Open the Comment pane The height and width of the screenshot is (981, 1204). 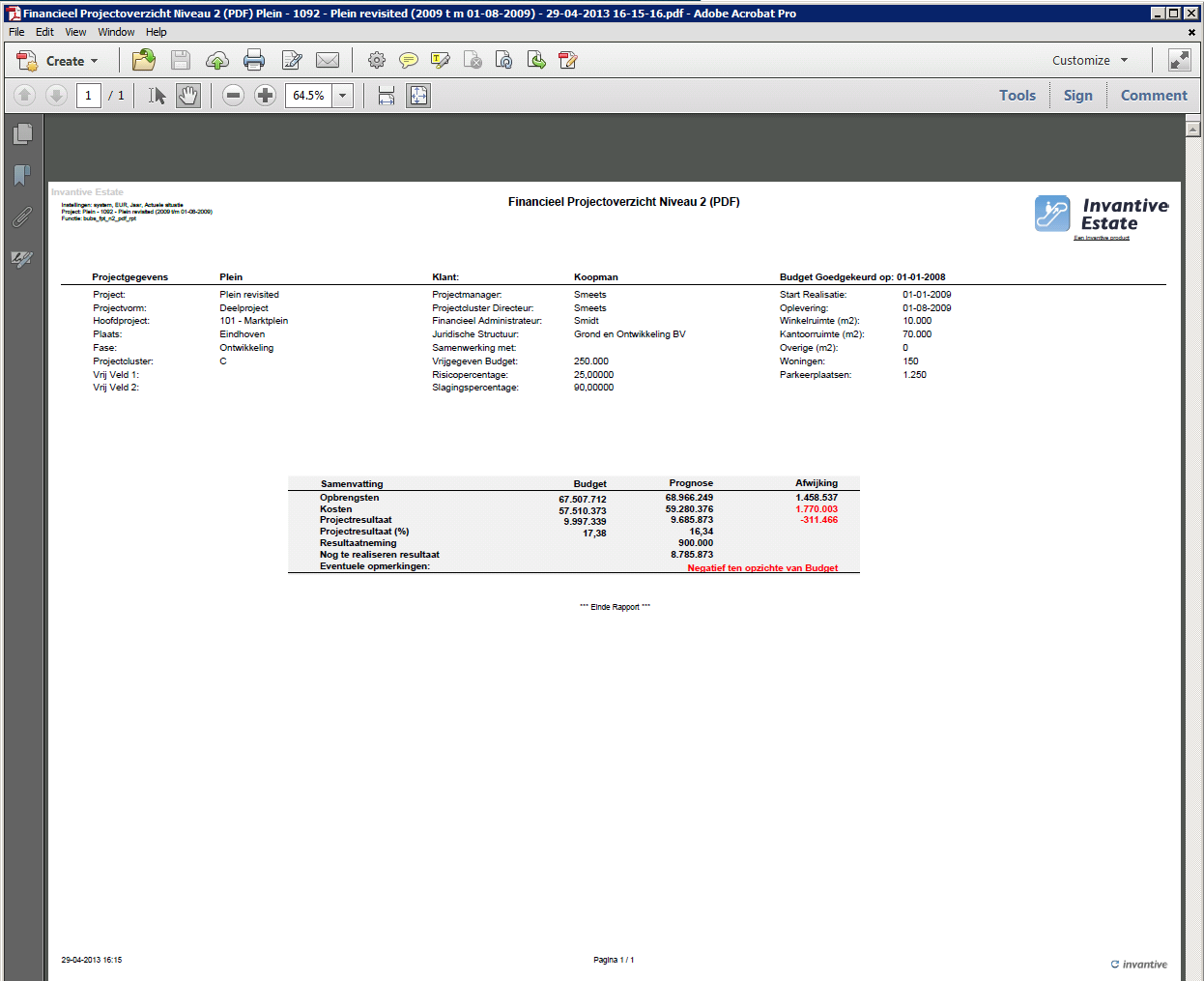[x=1154, y=95]
